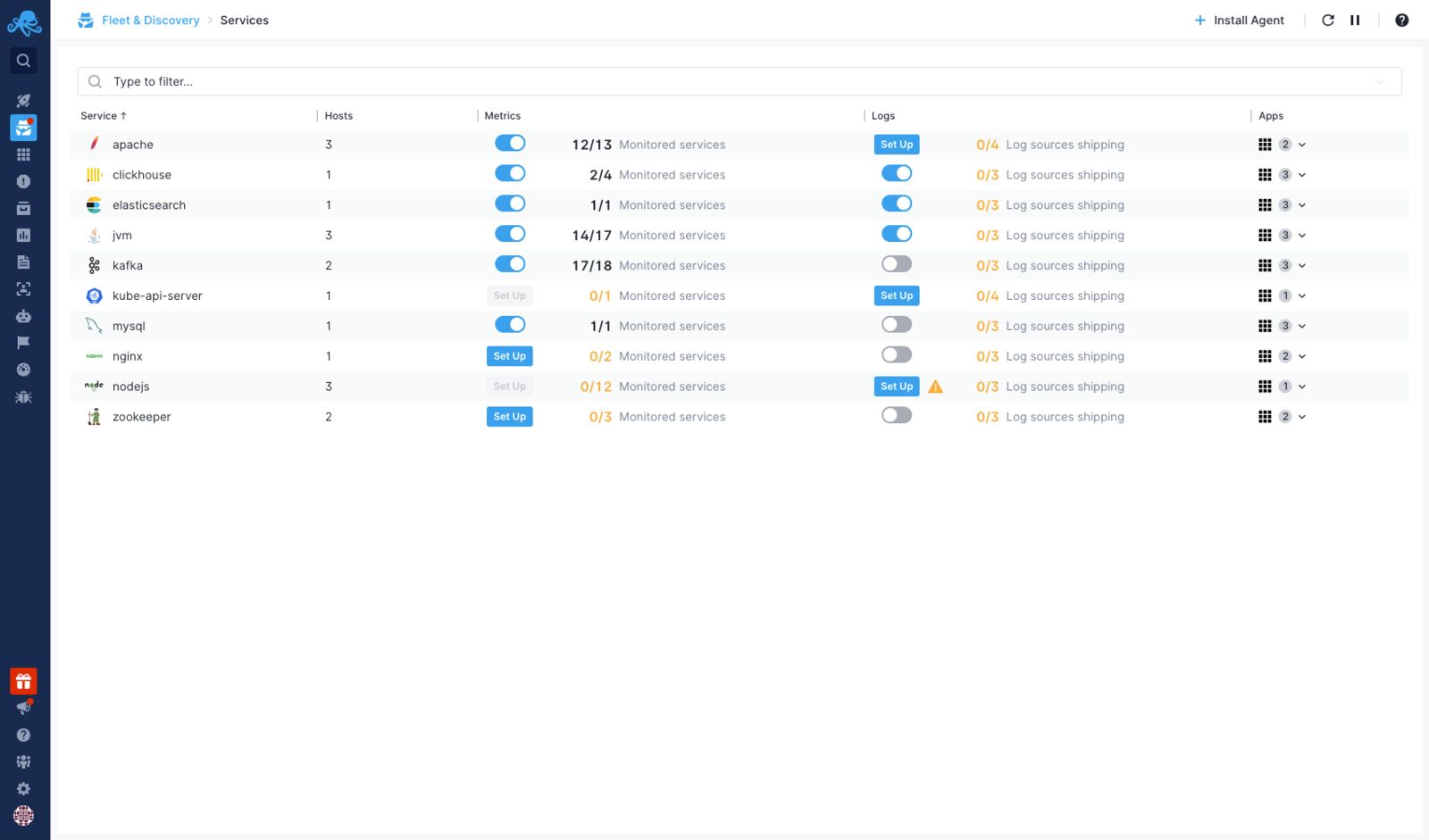Open the sidebar help question icon
The image size is (1429, 840).
pos(24,735)
